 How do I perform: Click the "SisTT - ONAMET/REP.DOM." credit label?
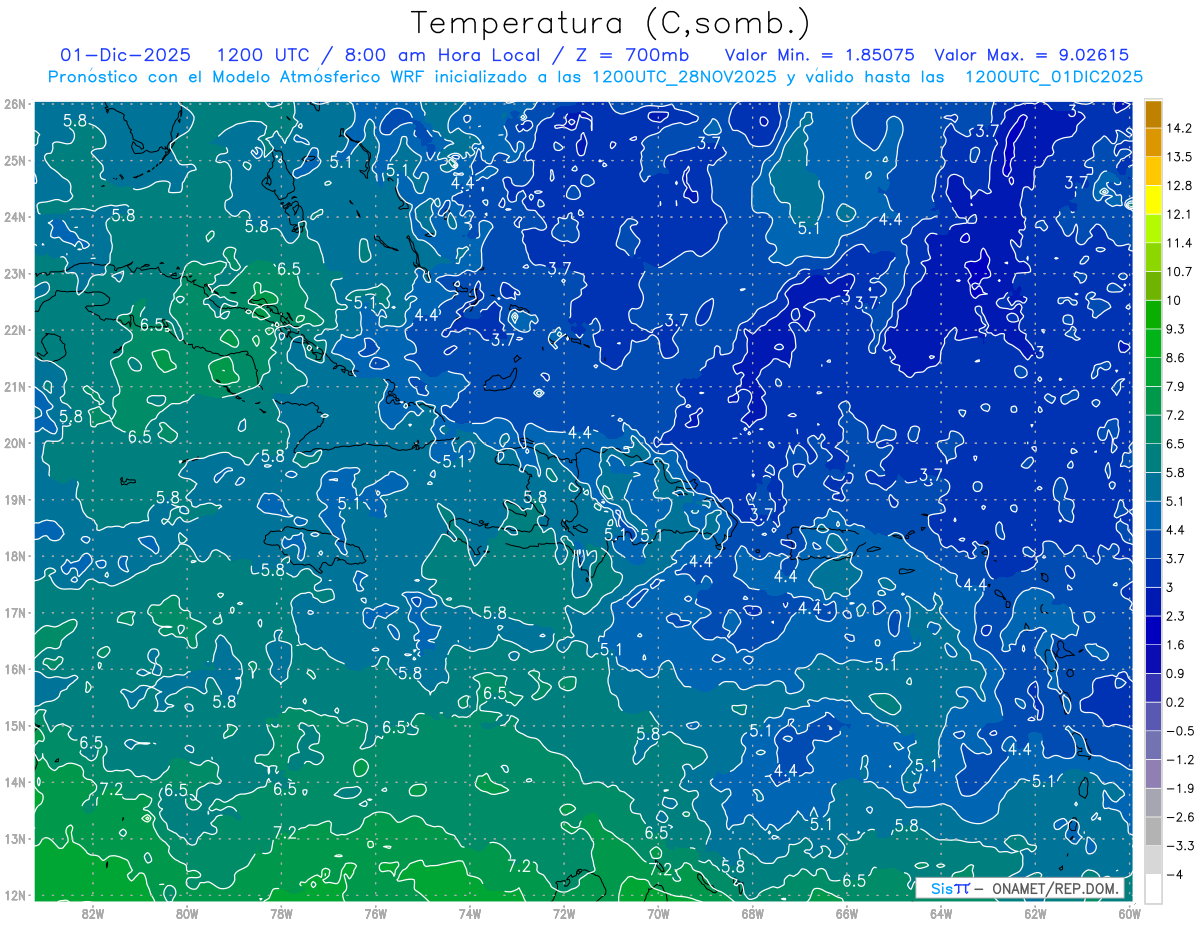click(1020, 888)
